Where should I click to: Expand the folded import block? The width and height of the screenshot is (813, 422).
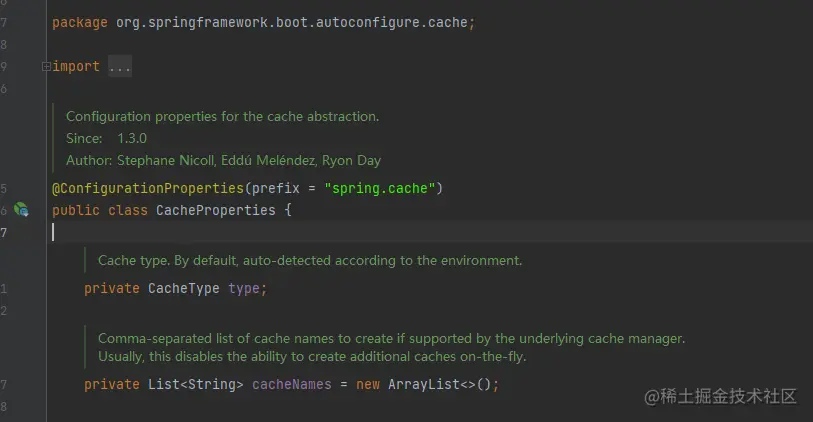(46, 67)
